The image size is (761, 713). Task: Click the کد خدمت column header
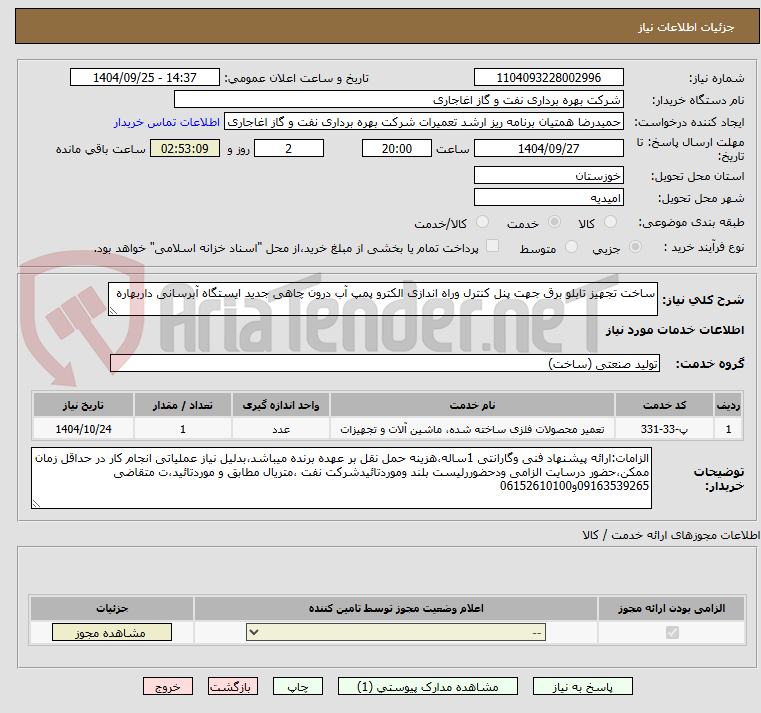[664, 405]
